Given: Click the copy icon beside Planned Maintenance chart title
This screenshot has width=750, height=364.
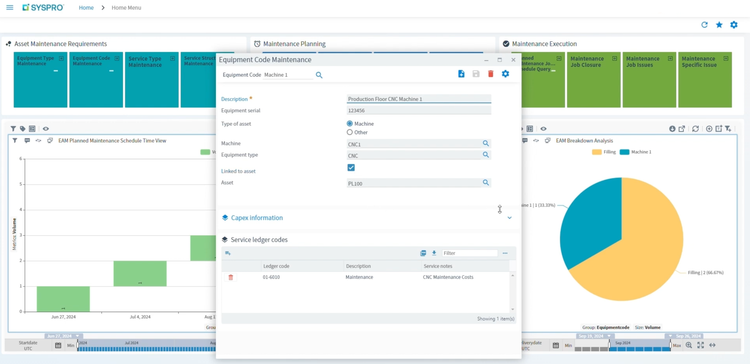Looking at the screenshot, I should pyautogui.click(x=50, y=141).
